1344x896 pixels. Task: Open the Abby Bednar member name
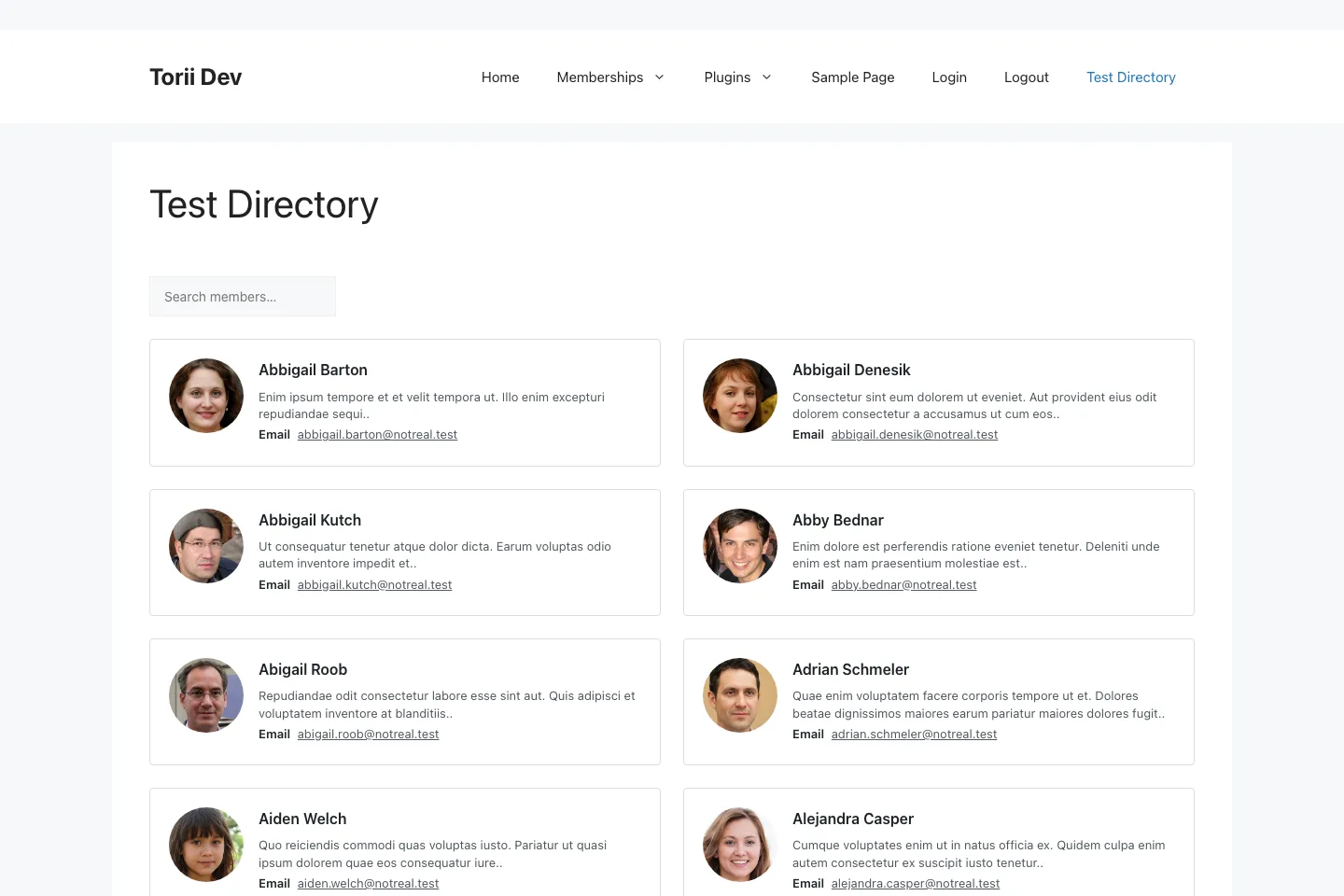(838, 520)
